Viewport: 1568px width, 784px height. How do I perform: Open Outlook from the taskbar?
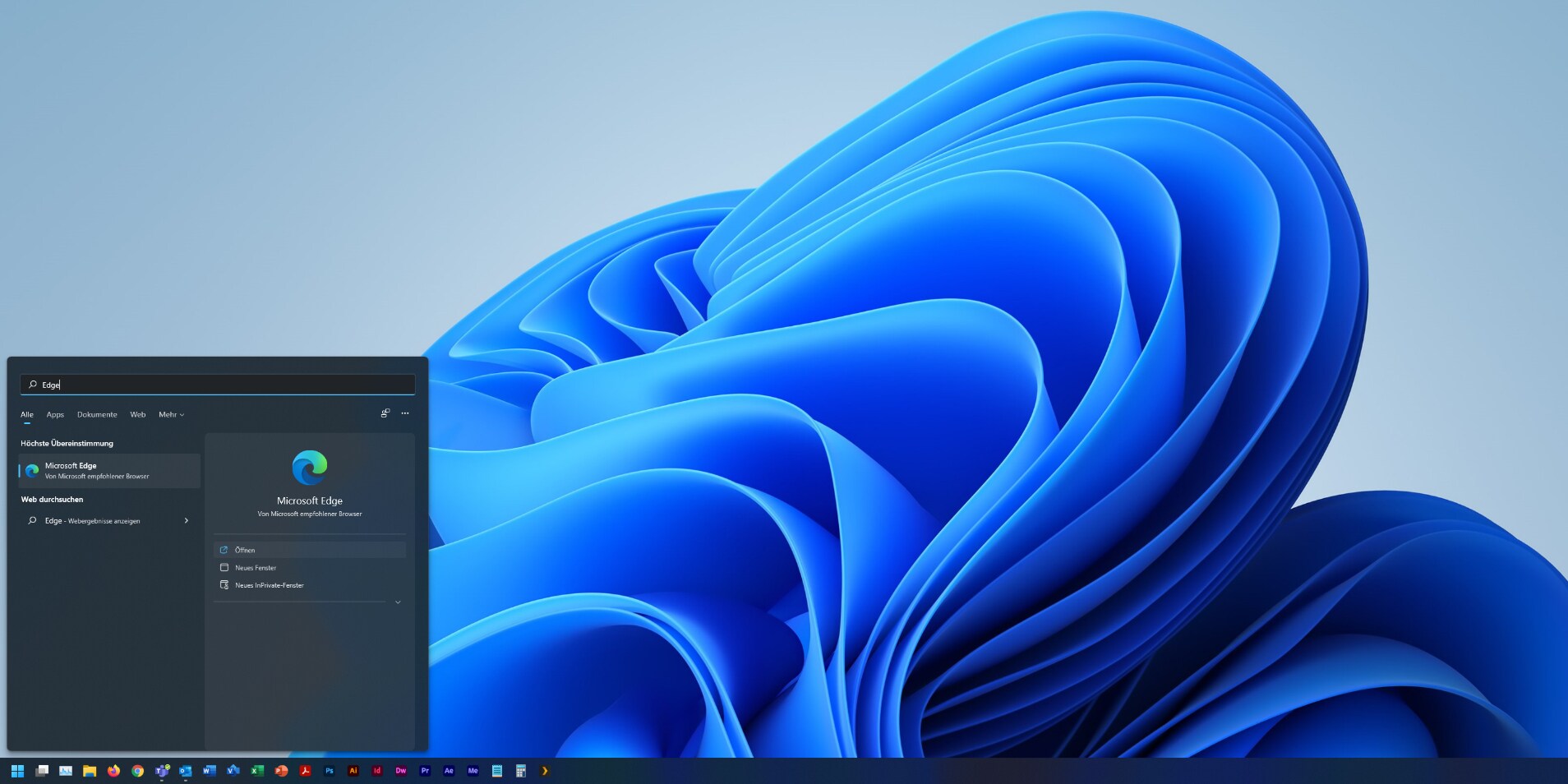(x=186, y=771)
